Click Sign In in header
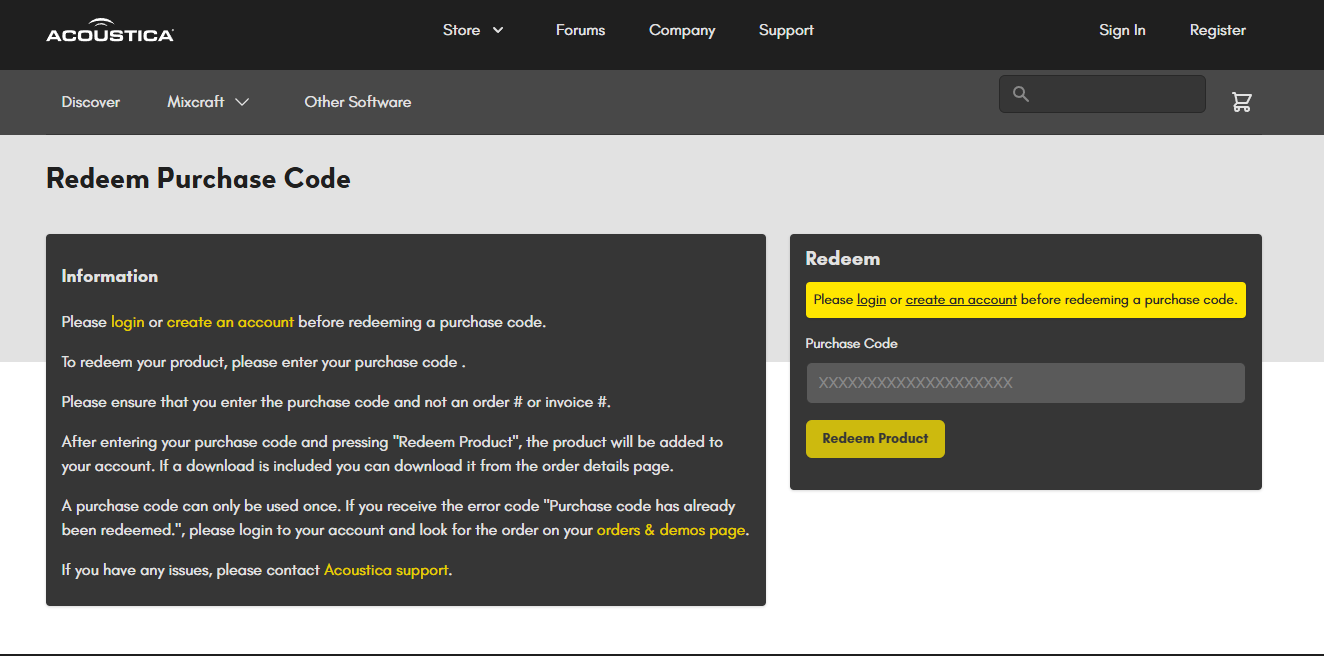Image resolution: width=1324 pixels, height=660 pixels. (1122, 30)
